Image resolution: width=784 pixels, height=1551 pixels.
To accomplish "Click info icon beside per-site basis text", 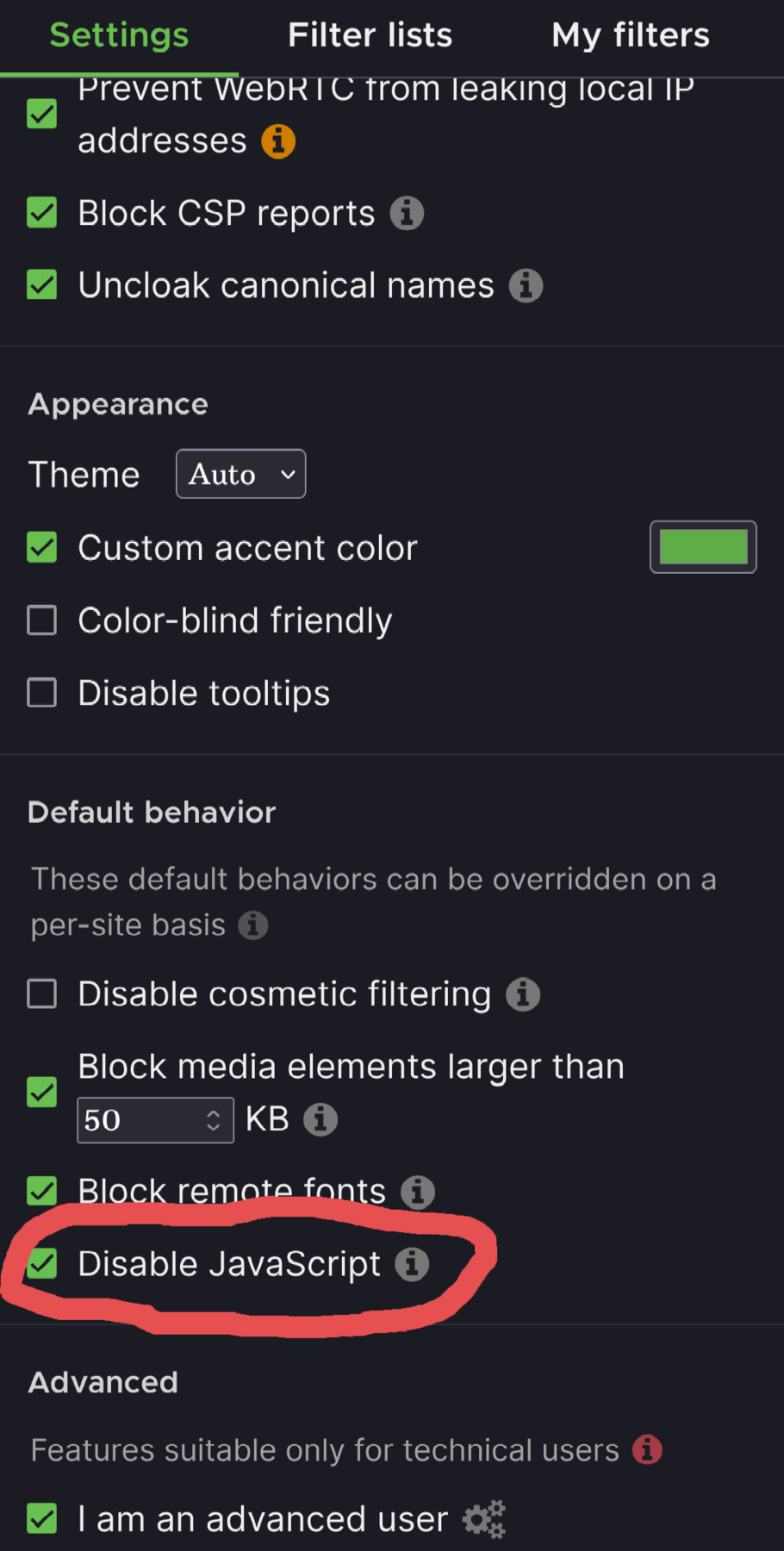I will pyautogui.click(x=253, y=925).
